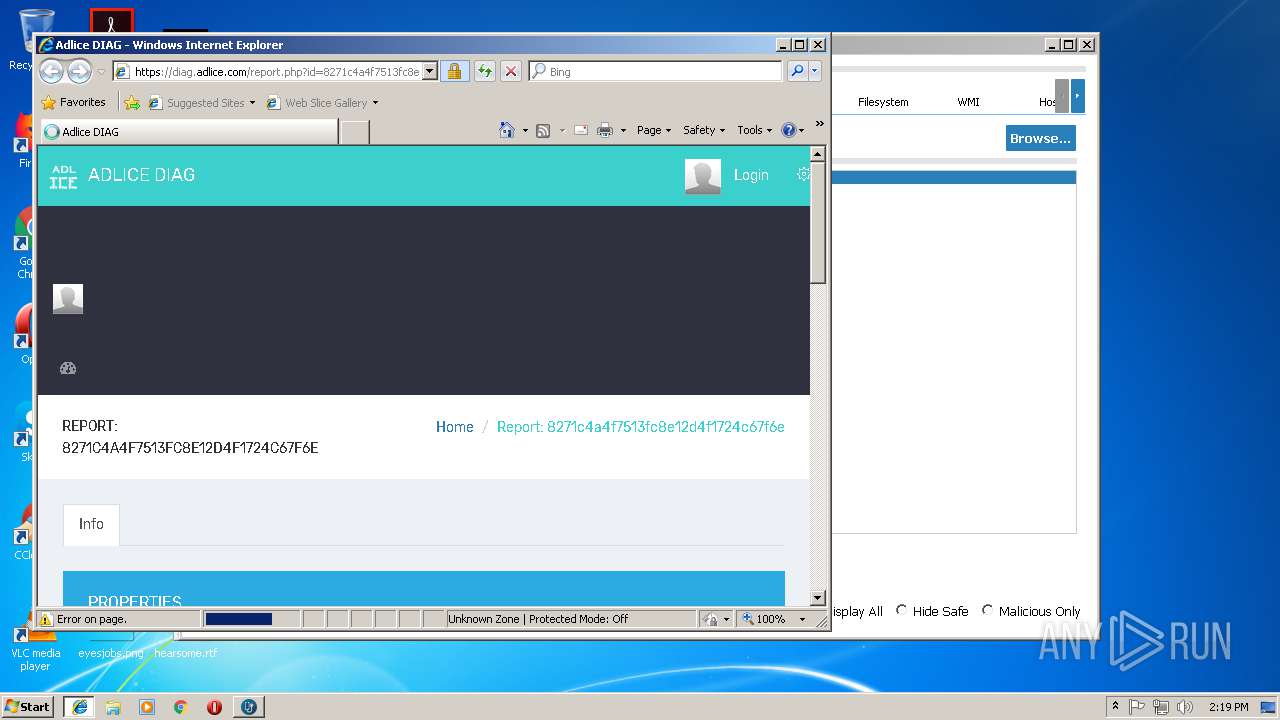Image resolution: width=1280 pixels, height=720 pixels.
Task: Switch to the Info tab
Action: 91,524
